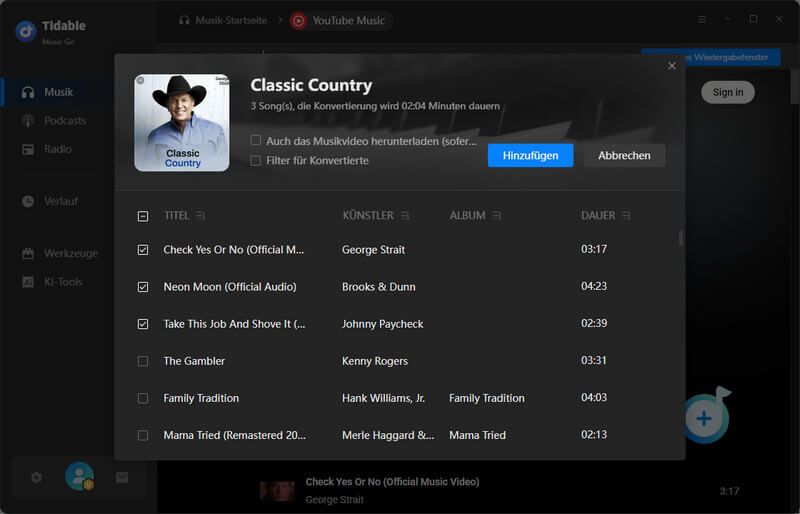The height and width of the screenshot is (514, 800).
Task: Sort list by TITEL column icon
Action: pos(201,216)
